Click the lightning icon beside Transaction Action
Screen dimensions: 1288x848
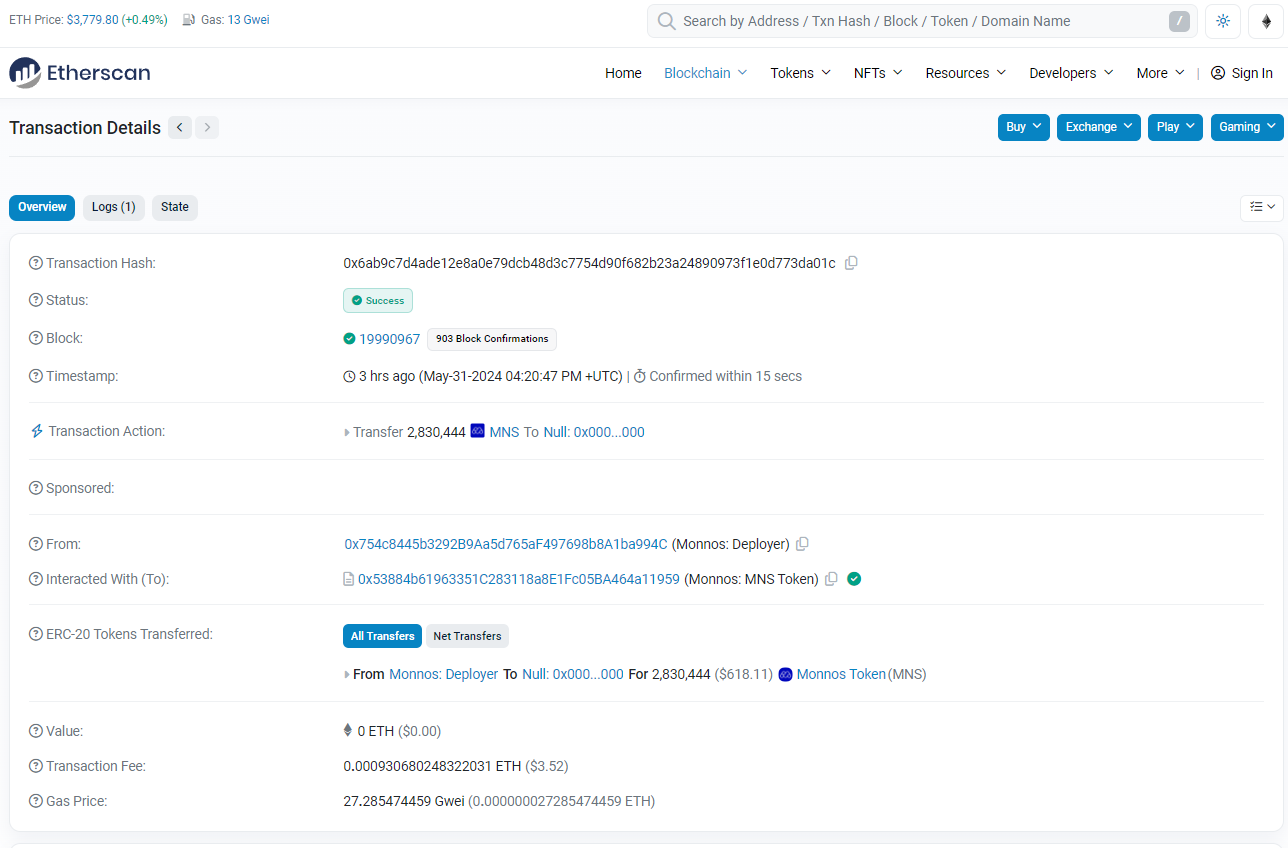point(37,431)
